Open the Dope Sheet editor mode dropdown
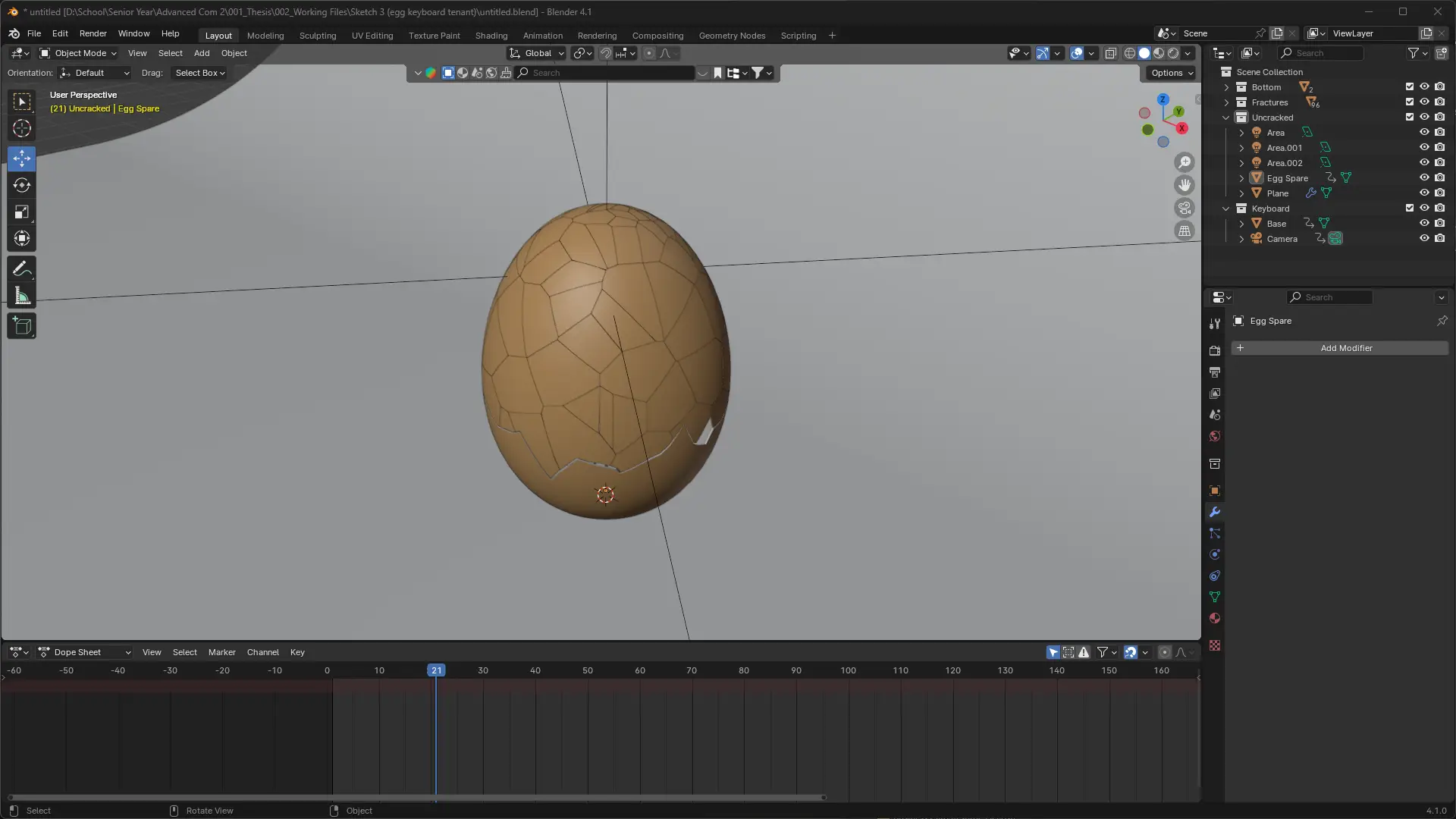The width and height of the screenshot is (1456, 819). click(x=85, y=652)
